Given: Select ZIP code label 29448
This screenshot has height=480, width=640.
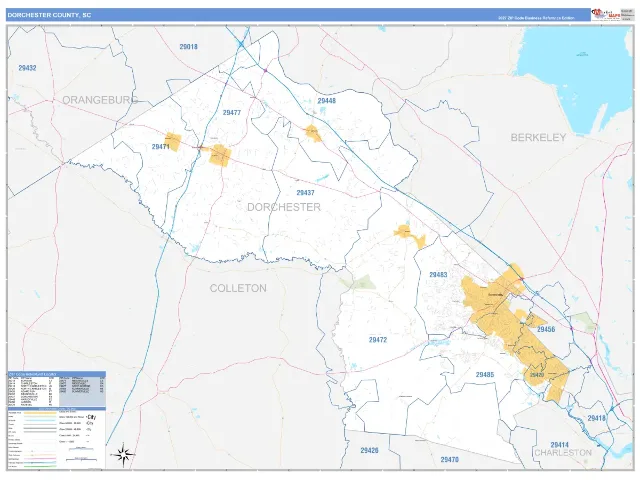Looking at the screenshot, I should (327, 100).
